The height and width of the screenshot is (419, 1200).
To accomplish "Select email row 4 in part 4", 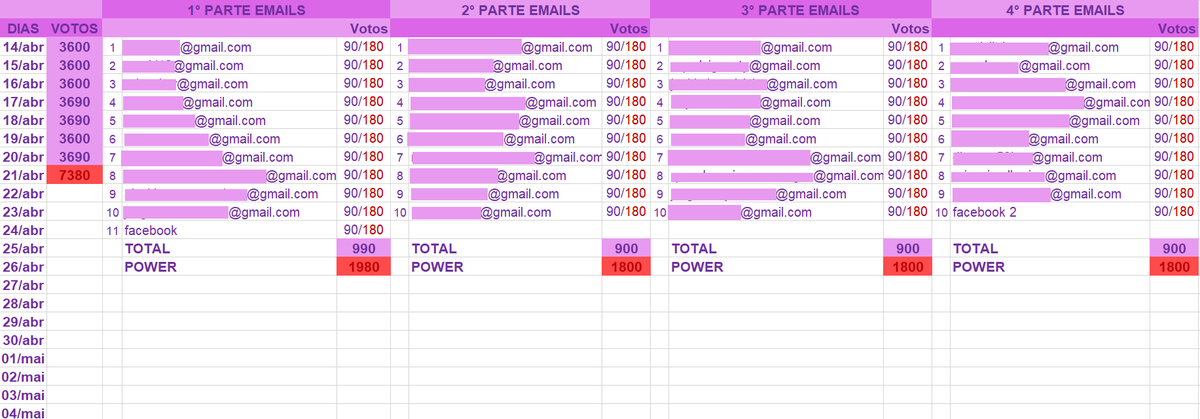I will [x=1051, y=102].
